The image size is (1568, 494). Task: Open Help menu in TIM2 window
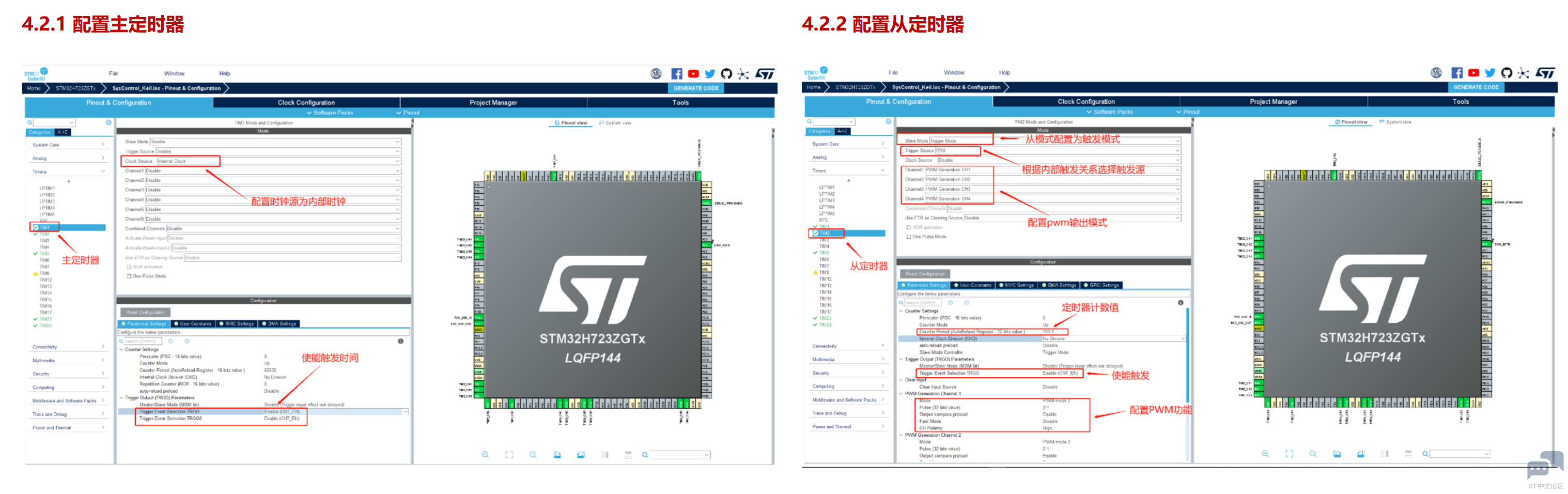(x=1004, y=72)
